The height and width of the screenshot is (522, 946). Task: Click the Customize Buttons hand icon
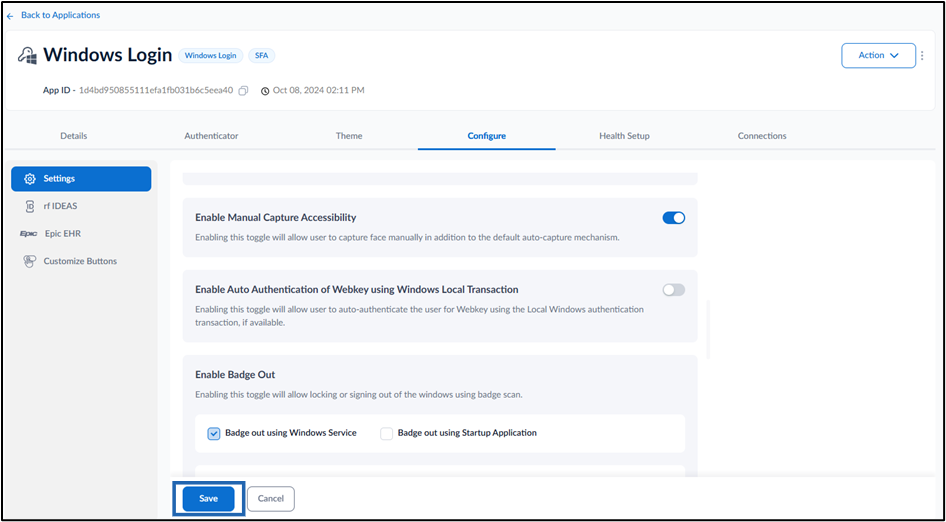[30, 262]
